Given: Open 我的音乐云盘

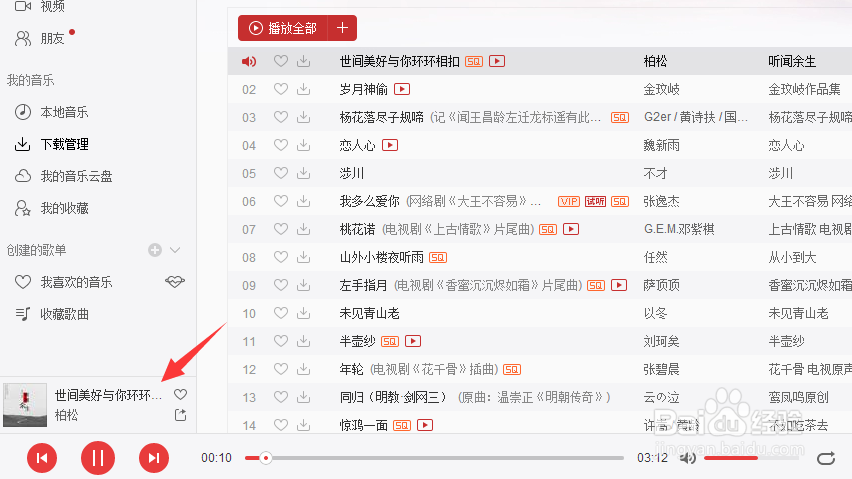Looking at the screenshot, I should click(63, 176).
